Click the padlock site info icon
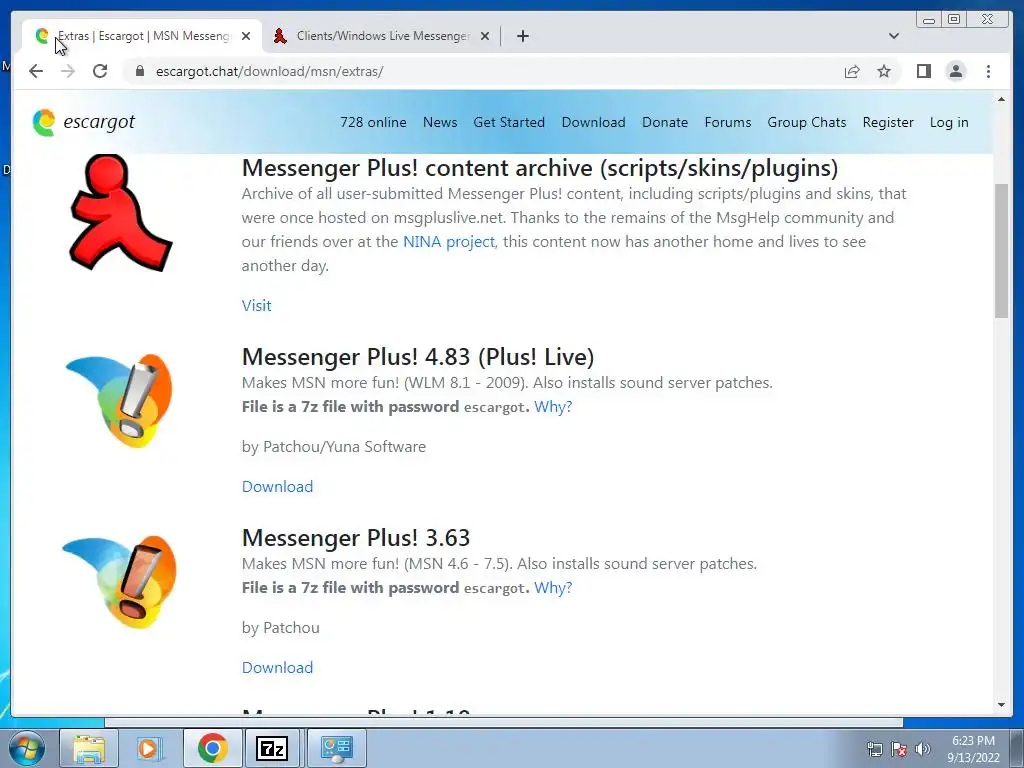Viewport: 1024px width, 768px height. tap(139, 71)
